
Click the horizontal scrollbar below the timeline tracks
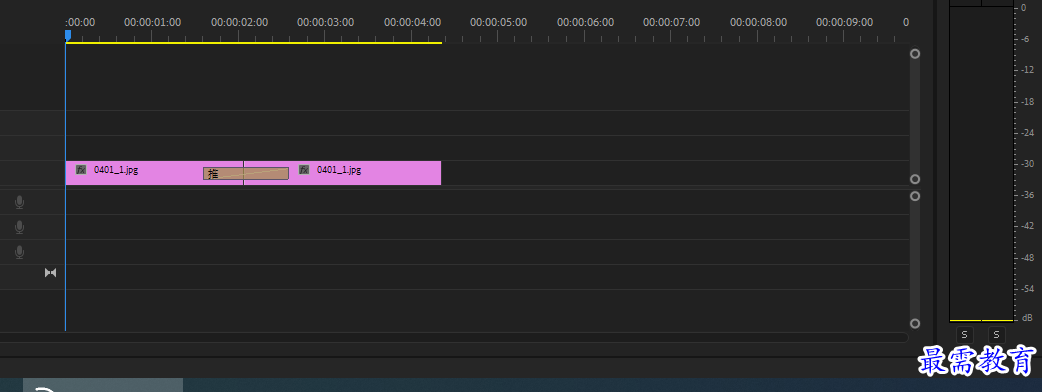[x=454, y=338]
